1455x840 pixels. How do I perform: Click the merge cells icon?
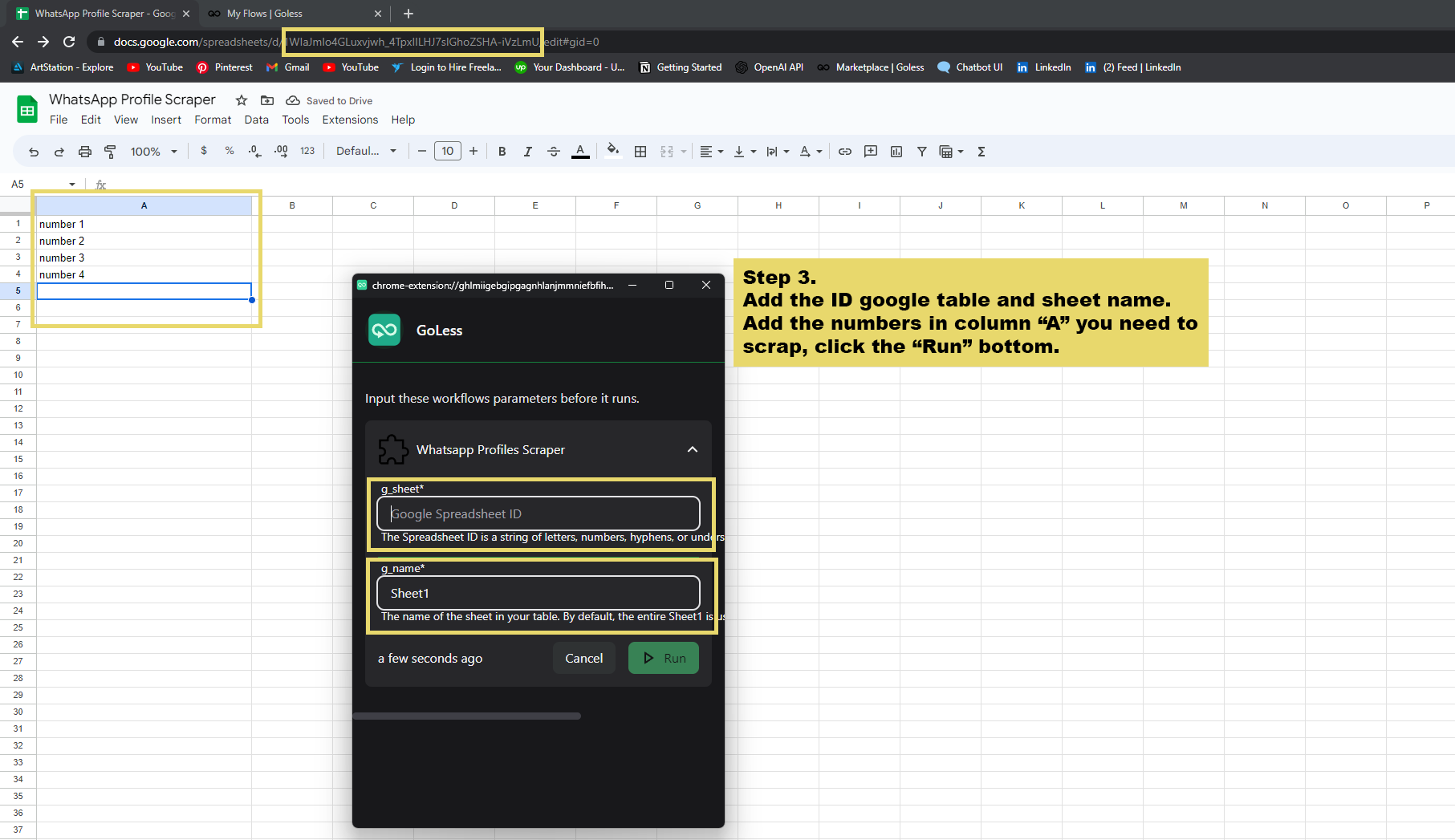[x=667, y=152]
